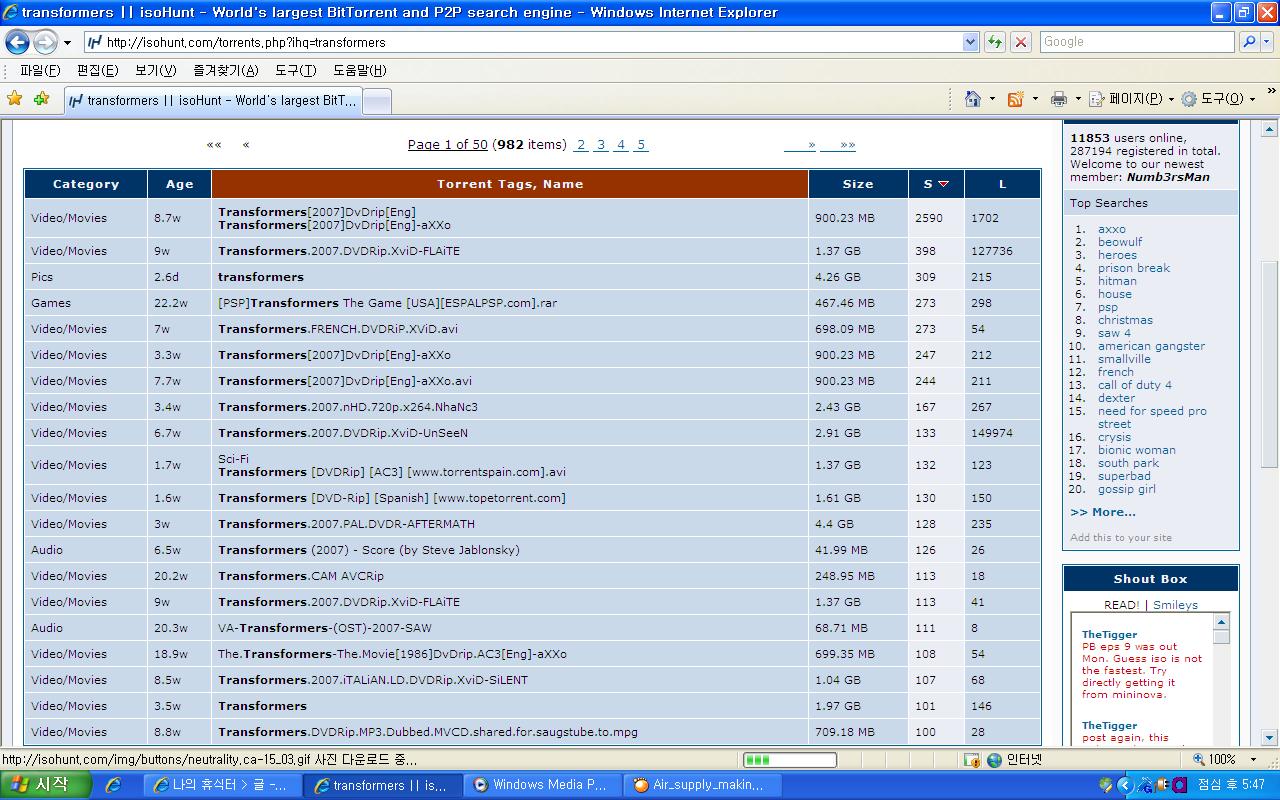The image size is (1280, 800).
Task: Sort by the Category column header
Action: (86, 184)
